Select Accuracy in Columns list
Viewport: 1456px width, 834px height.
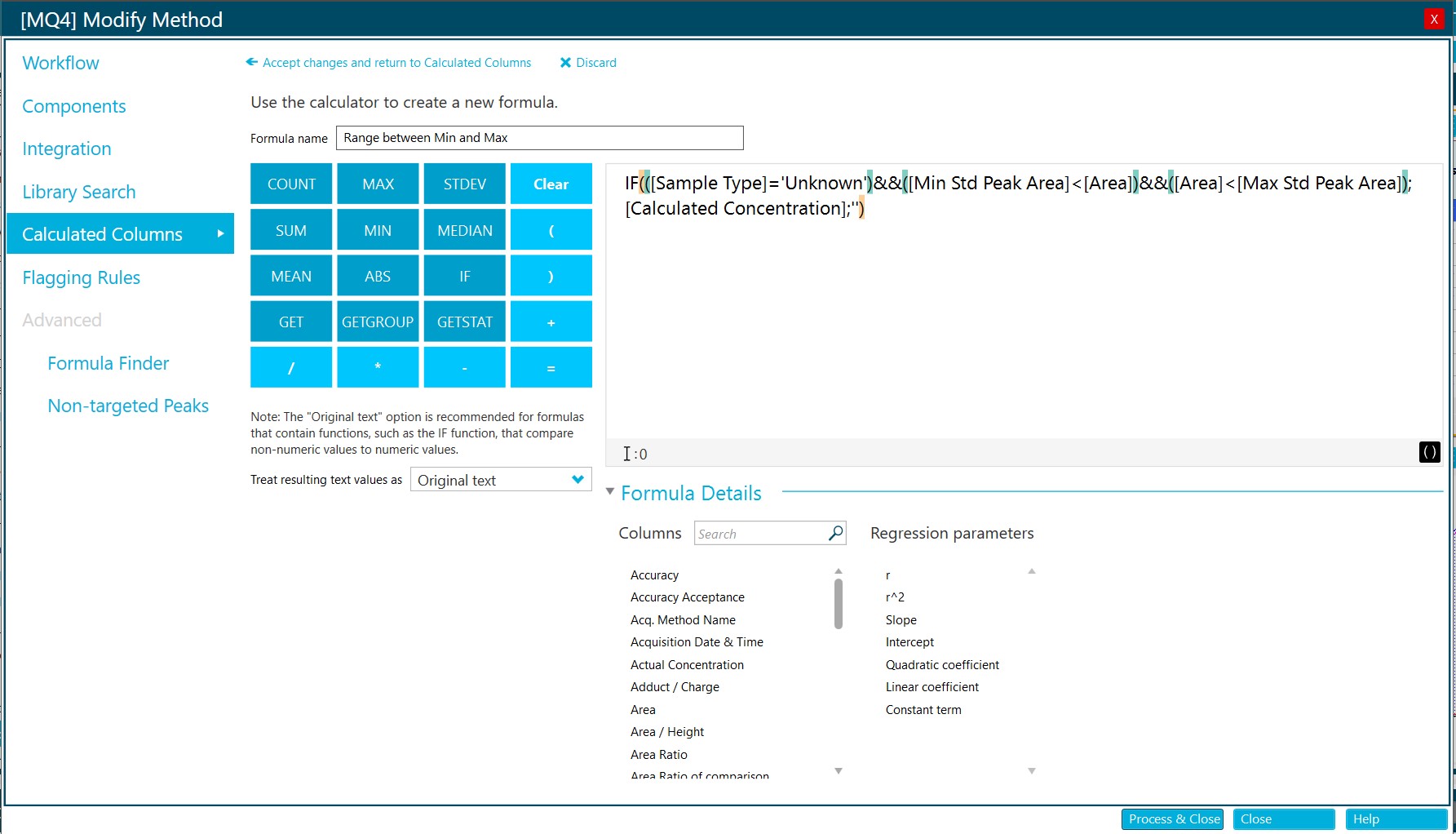coord(654,575)
